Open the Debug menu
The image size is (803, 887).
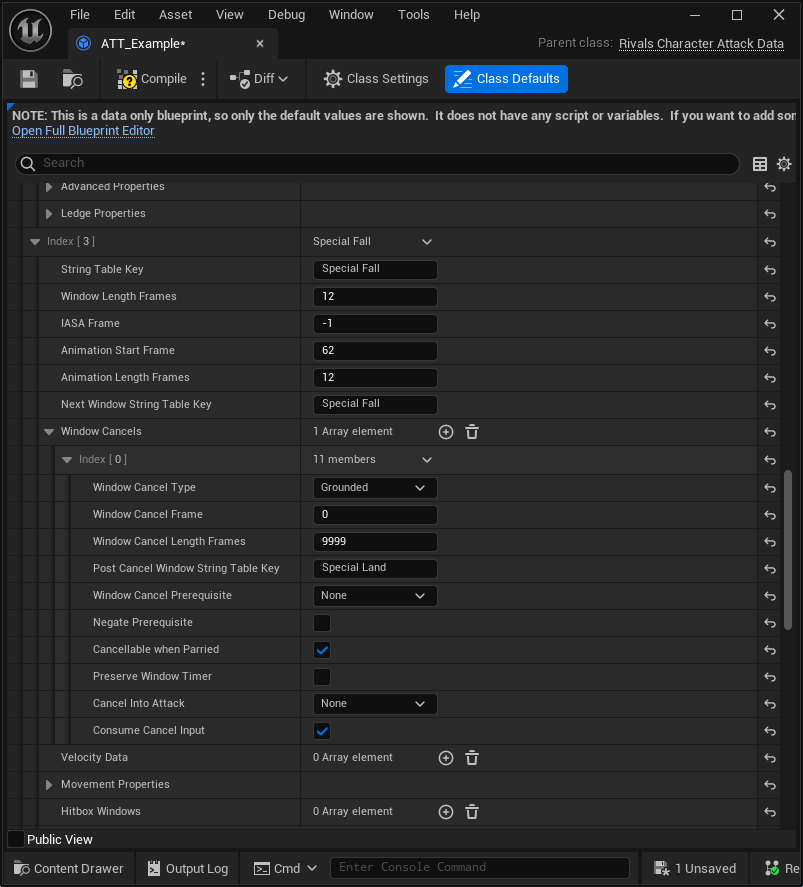pos(286,15)
